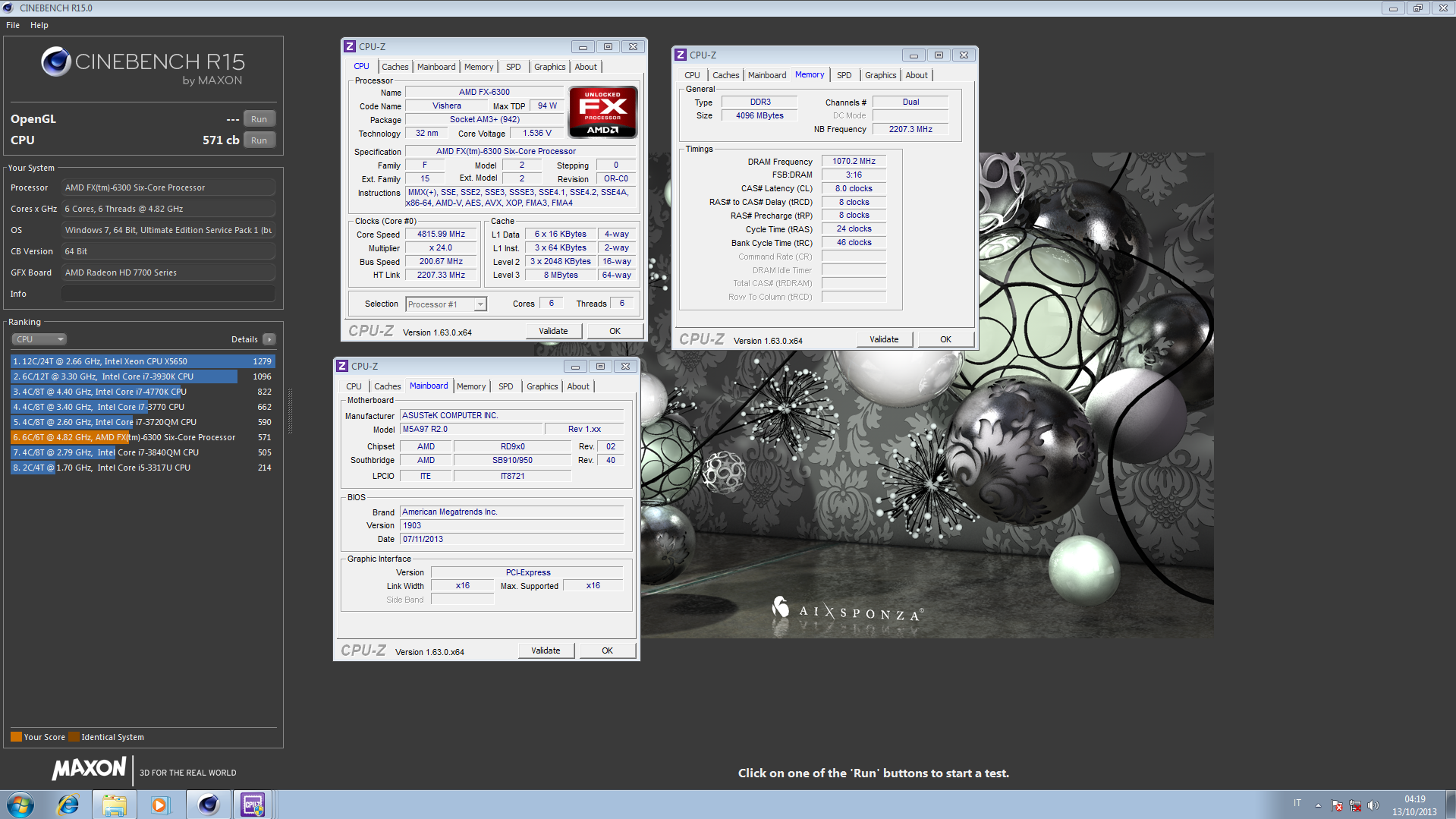Open Memory tab in CPU window
Viewport: 1456px width, 819px height.
click(478, 67)
